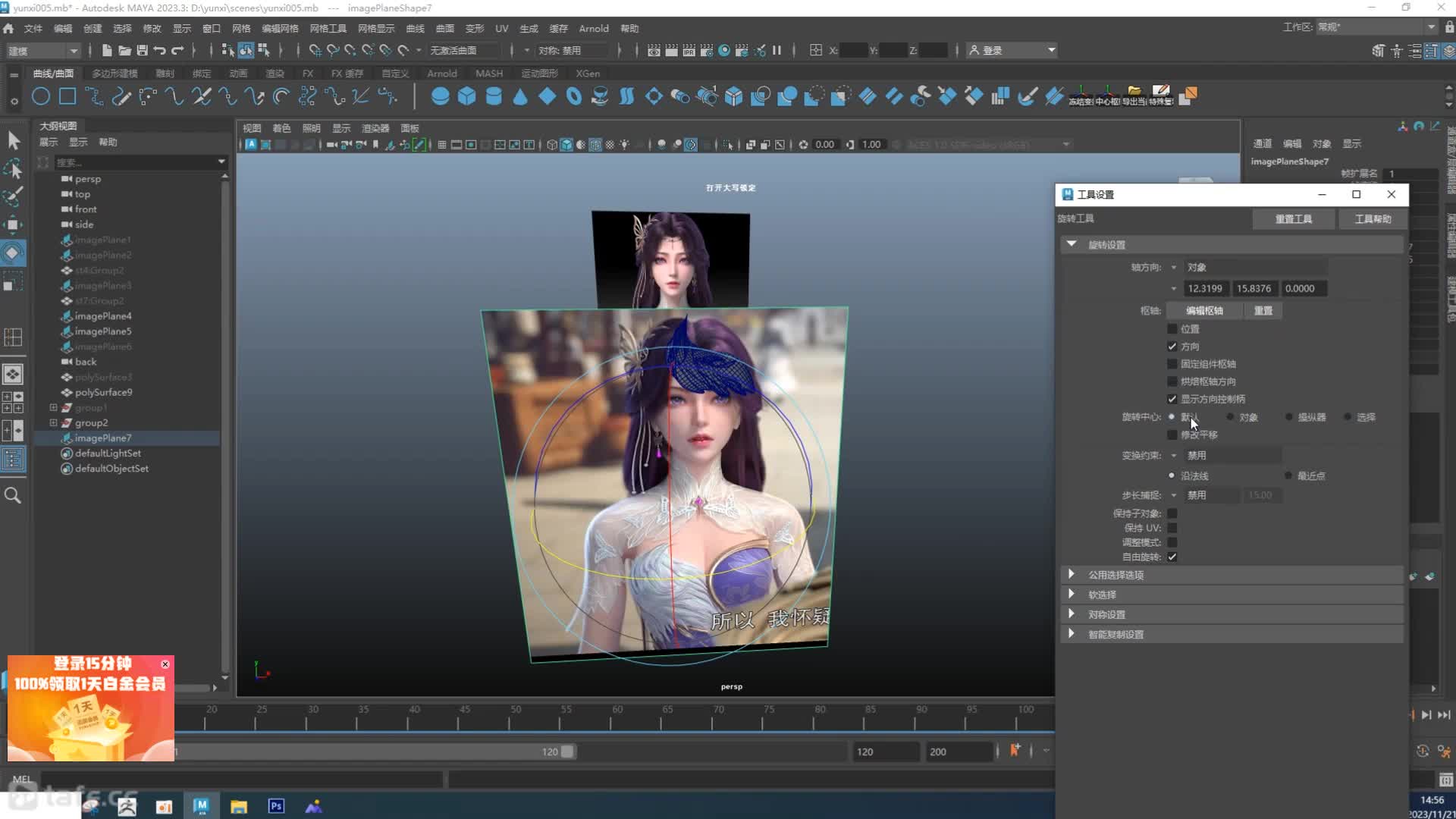
Task: Create a NURBS cone from the shelf
Action: point(520,96)
